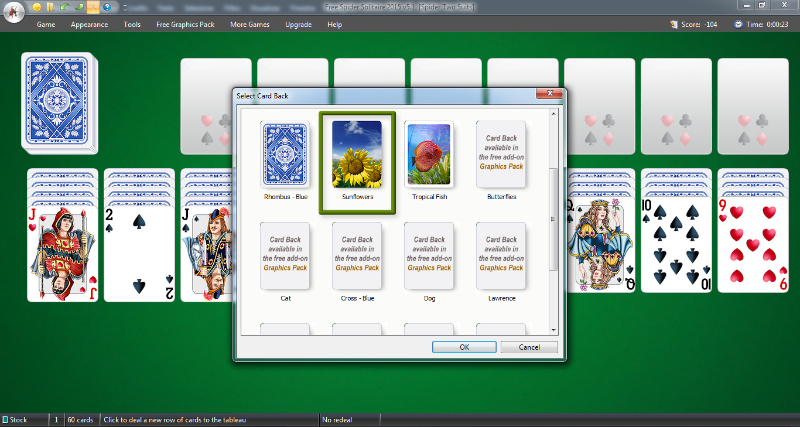Cancel the Select Card Back dialog

(527, 347)
